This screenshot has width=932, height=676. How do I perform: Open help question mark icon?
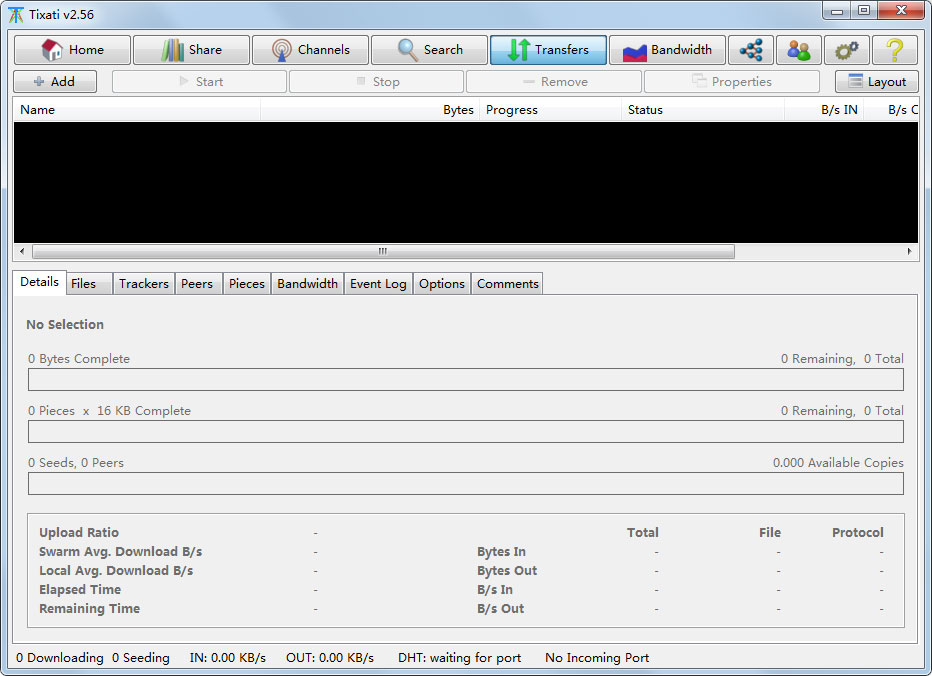tap(895, 50)
